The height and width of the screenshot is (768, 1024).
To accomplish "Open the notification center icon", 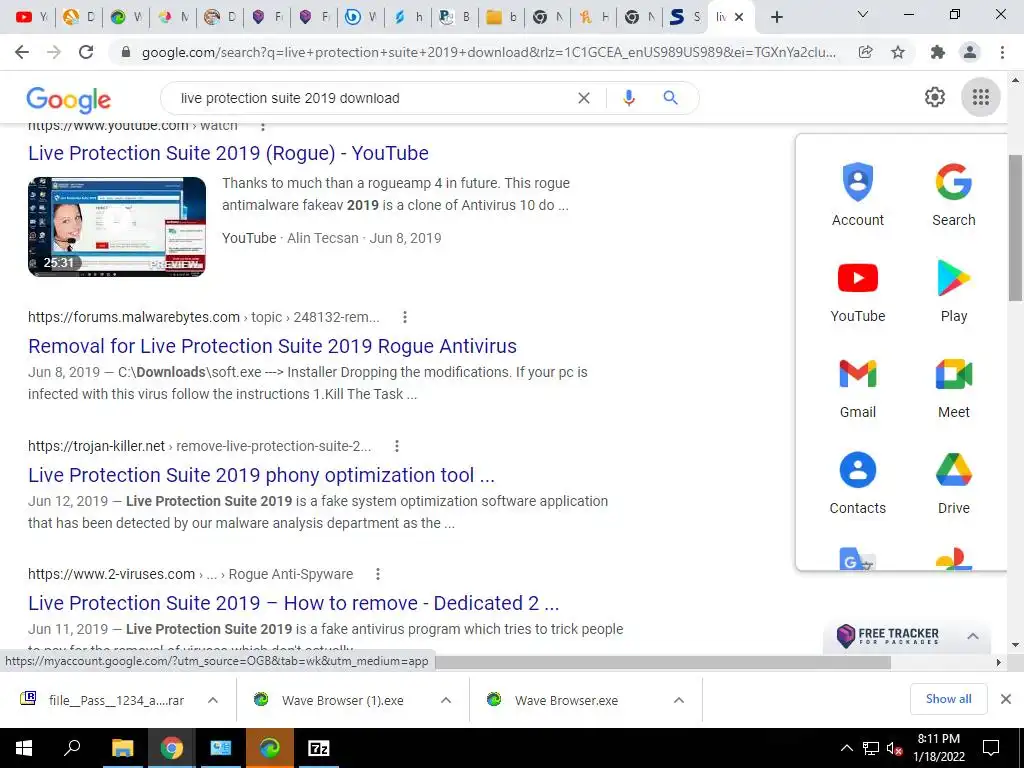I will click(x=991, y=748).
